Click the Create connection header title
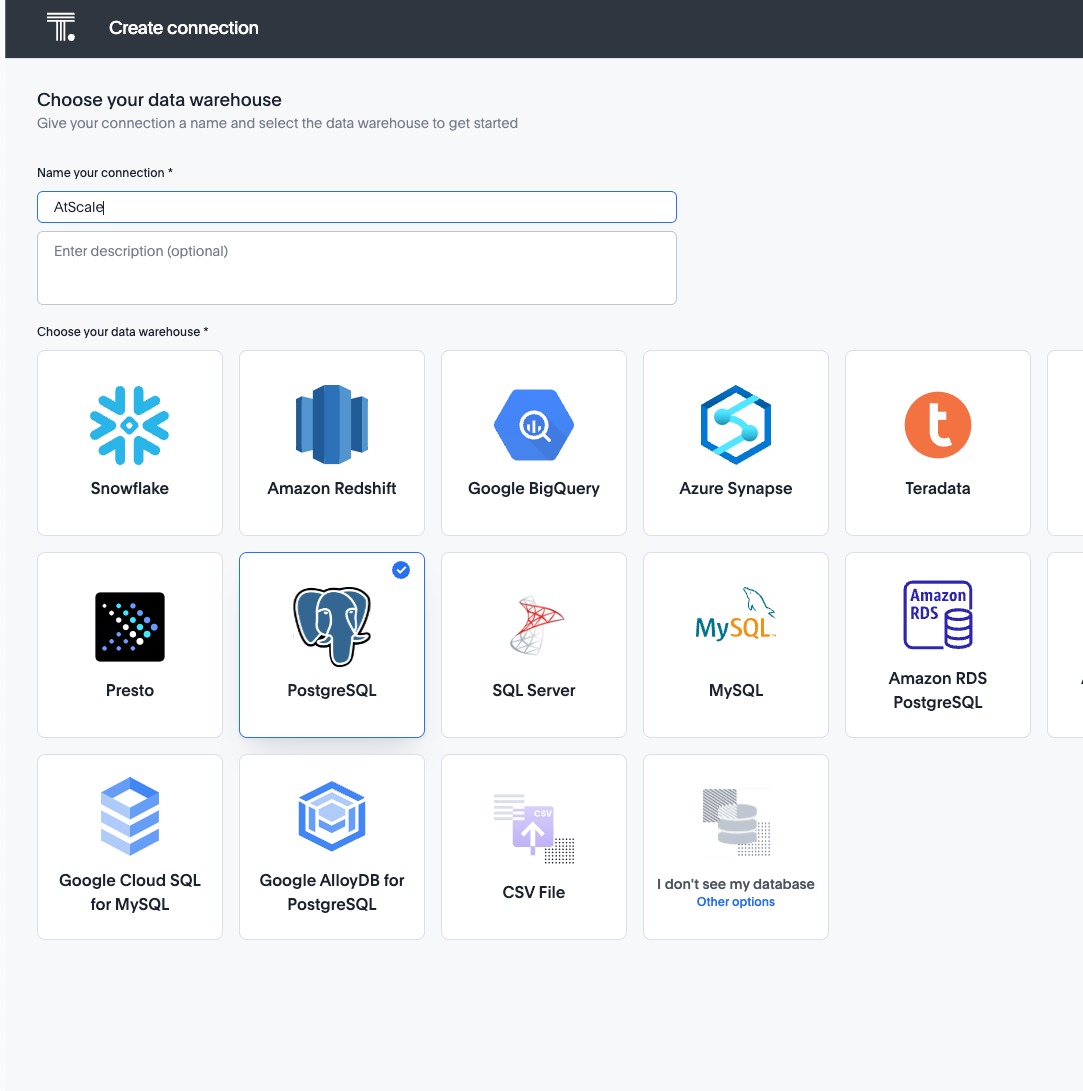Viewport: 1083px width, 1091px height. coord(184,28)
